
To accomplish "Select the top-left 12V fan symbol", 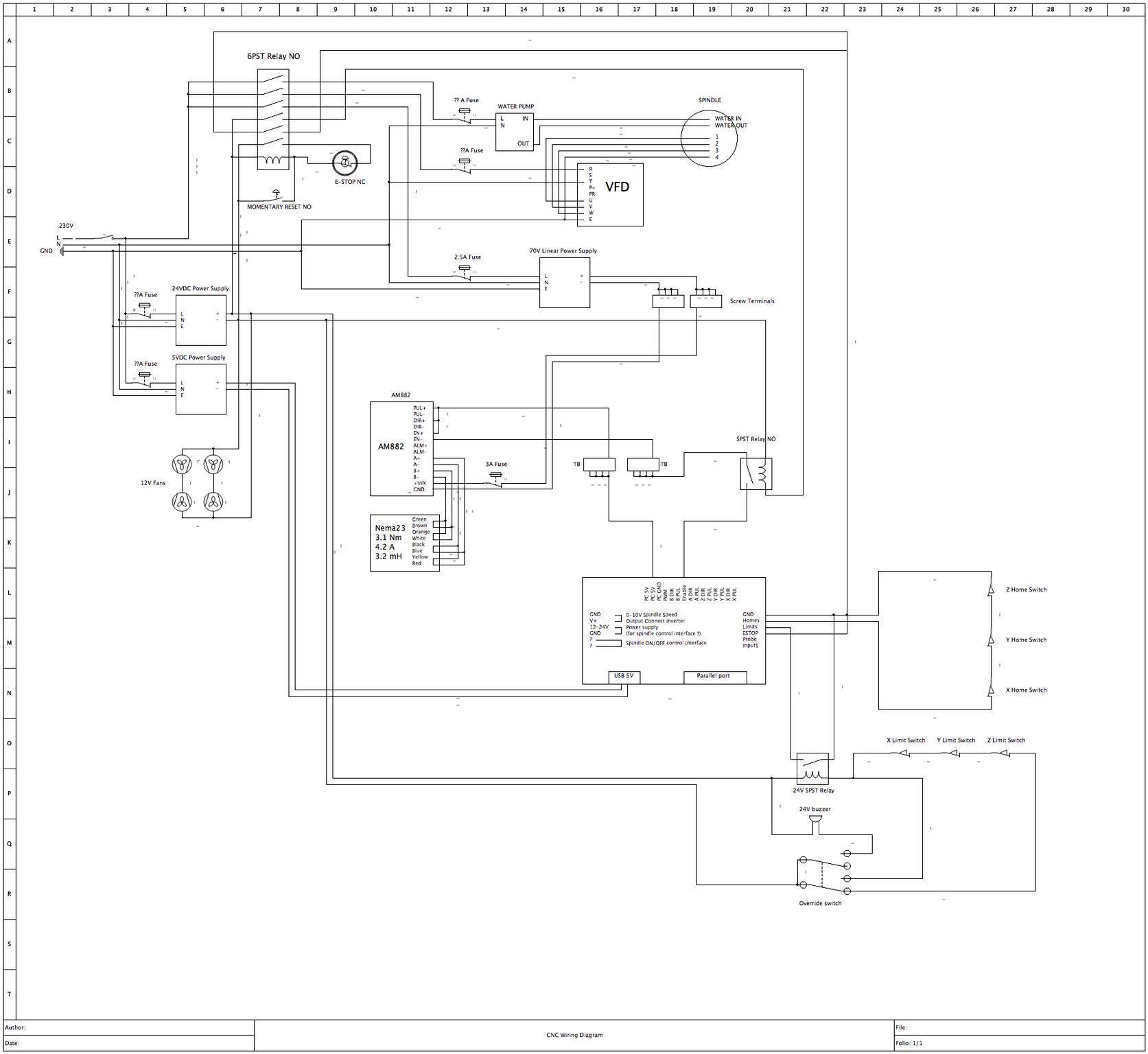I will (x=182, y=464).
